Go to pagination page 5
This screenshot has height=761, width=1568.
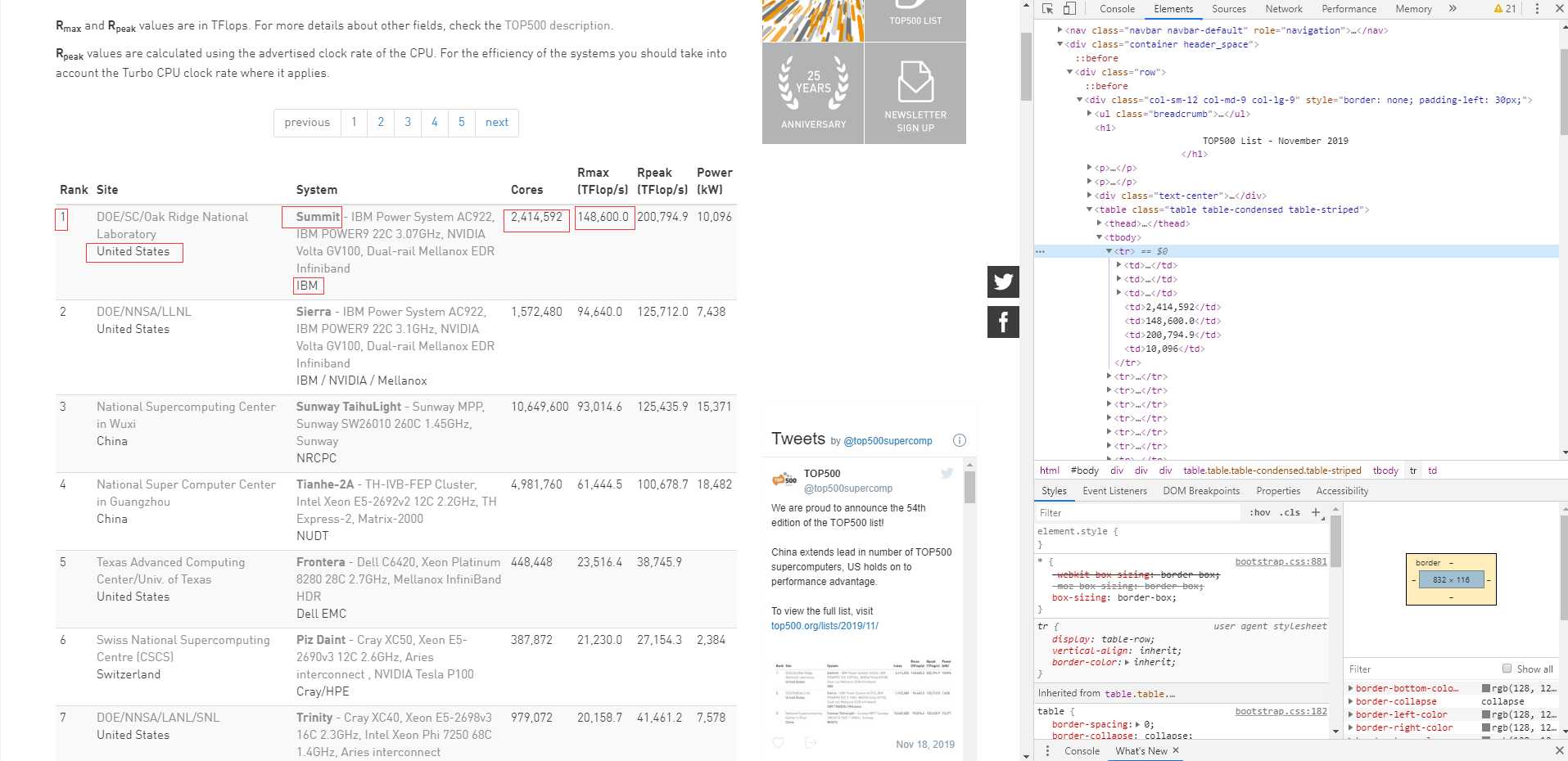pyautogui.click(x=462, y=123)
